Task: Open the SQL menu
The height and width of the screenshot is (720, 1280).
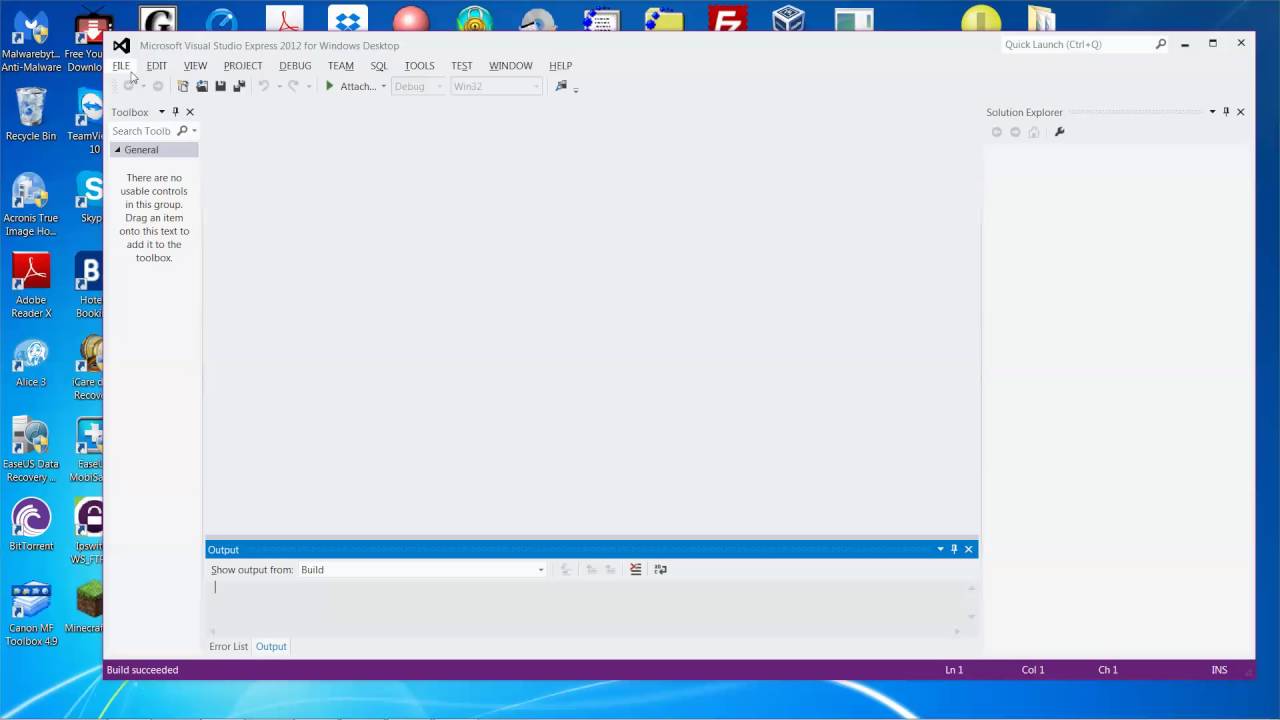Action: point(379,66)
